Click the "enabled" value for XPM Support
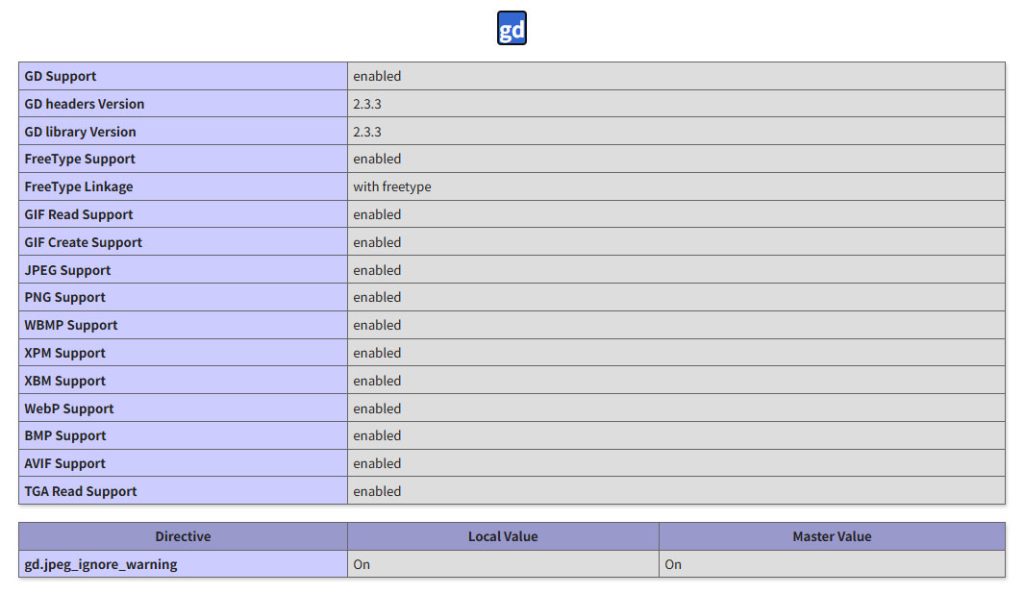This screenshot has width=1024, height=594. tap(377, 353)
